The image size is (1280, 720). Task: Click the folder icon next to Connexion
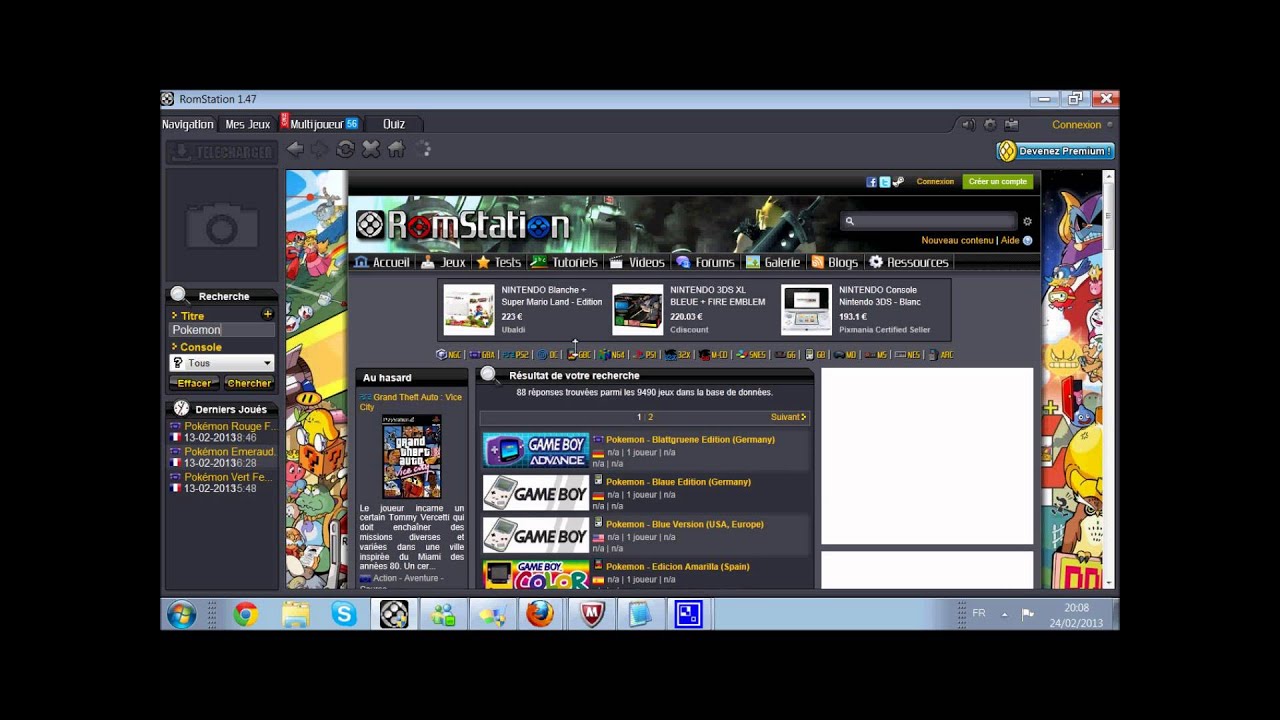coord(1011,125)
